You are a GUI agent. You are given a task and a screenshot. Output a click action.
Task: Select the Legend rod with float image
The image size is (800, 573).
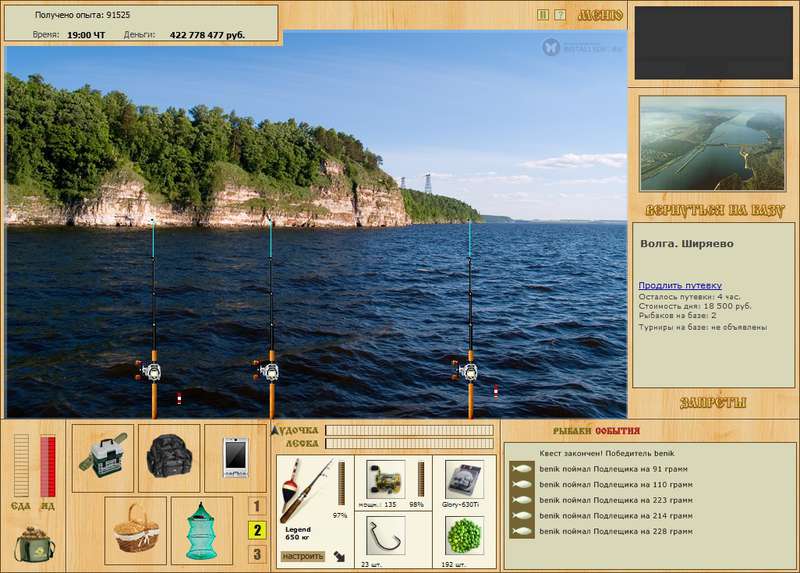tap(306, 491)
